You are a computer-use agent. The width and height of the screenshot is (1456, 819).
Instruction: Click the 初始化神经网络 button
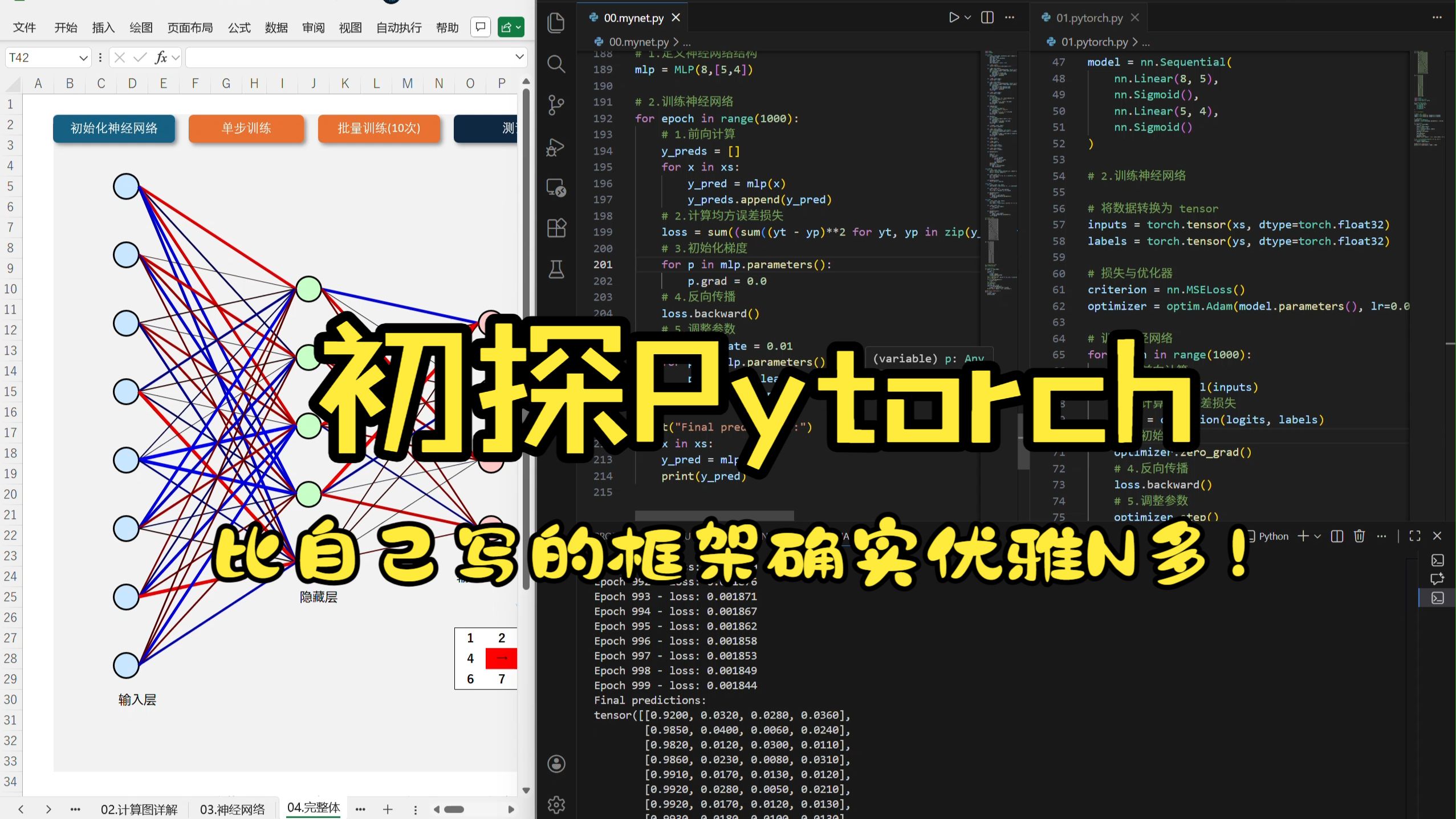[x=114, y=128]
